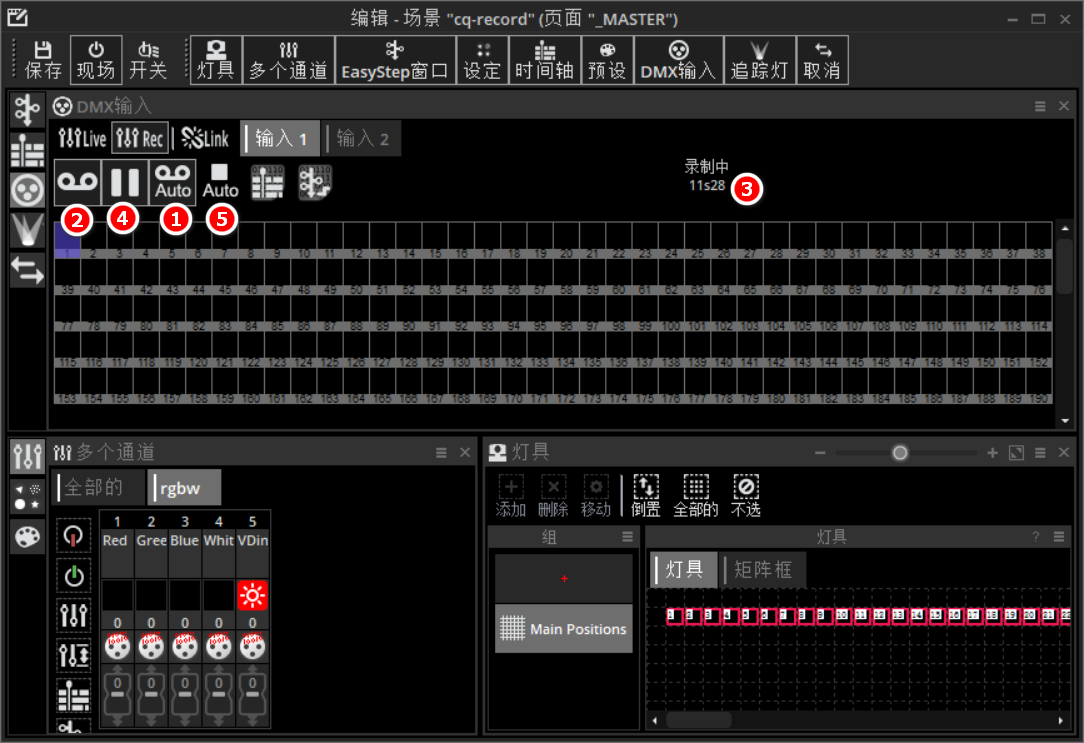This screenshot has height=743, width=1084.
Task: Open the DMX输入 panel menu
Action: click(x=1040, y=106)
